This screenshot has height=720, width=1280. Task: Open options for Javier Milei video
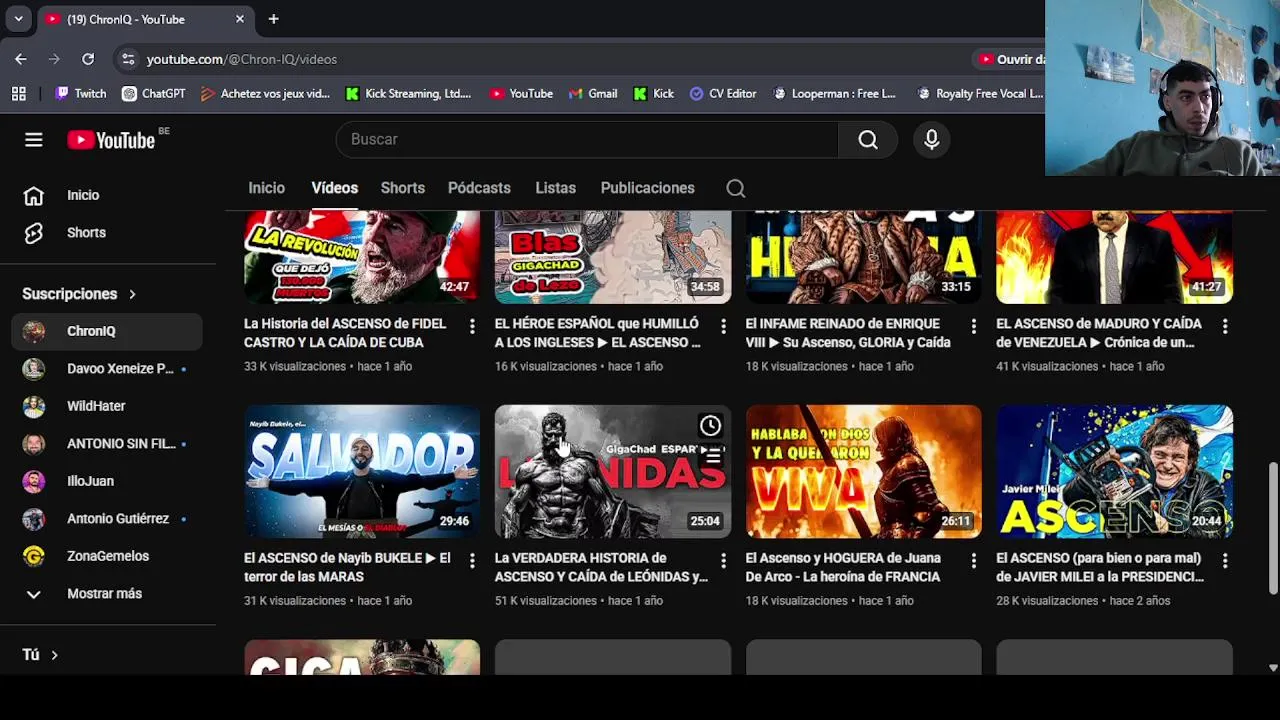coord(1224,561)
